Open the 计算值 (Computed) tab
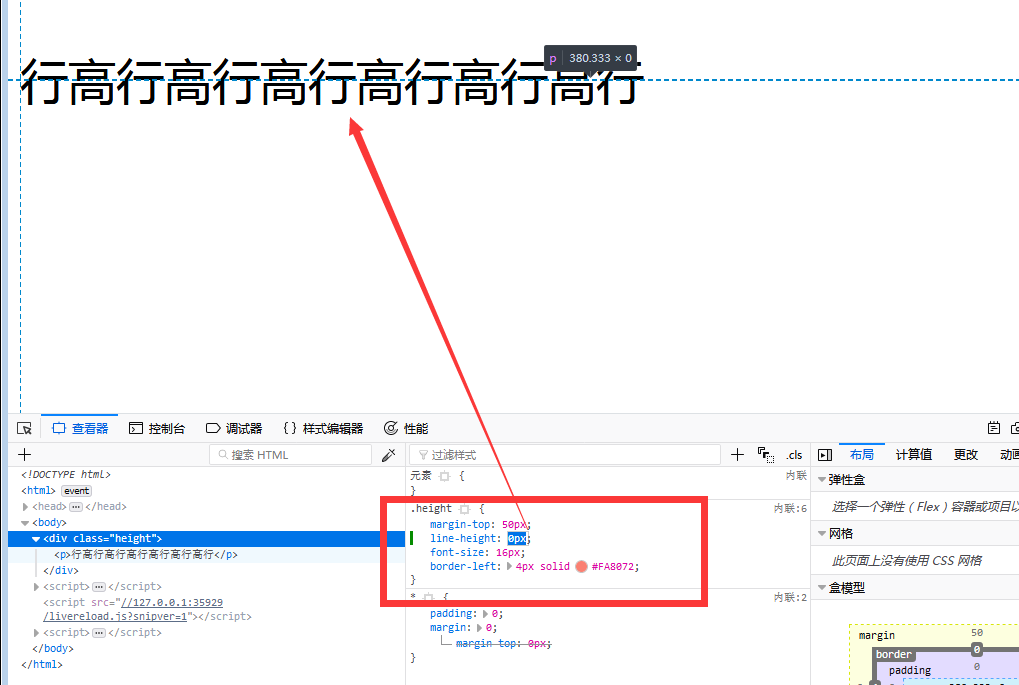Viewport: 1019px width, 685px height. click(913, 454)
